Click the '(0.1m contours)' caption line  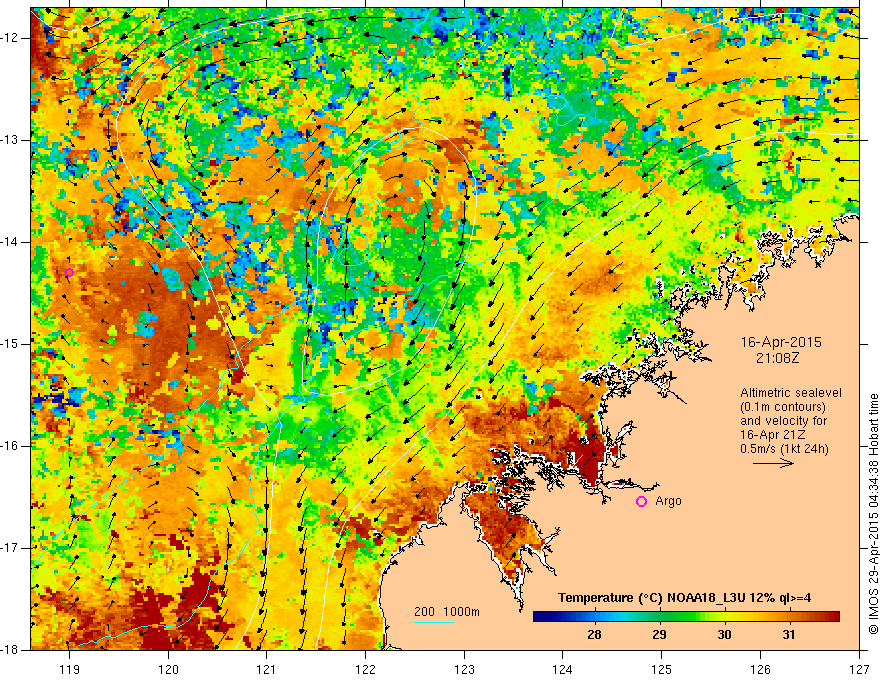(783, 407)
